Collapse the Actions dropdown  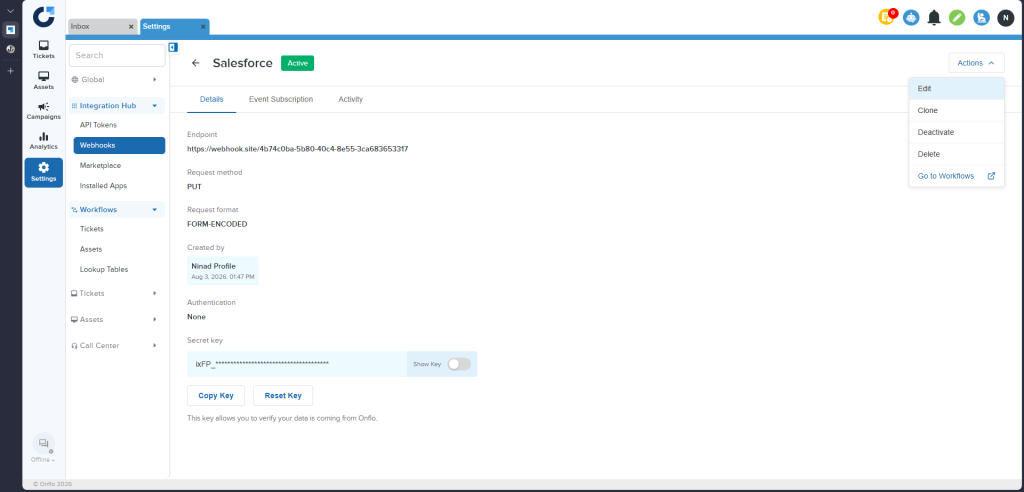(976, 63)
